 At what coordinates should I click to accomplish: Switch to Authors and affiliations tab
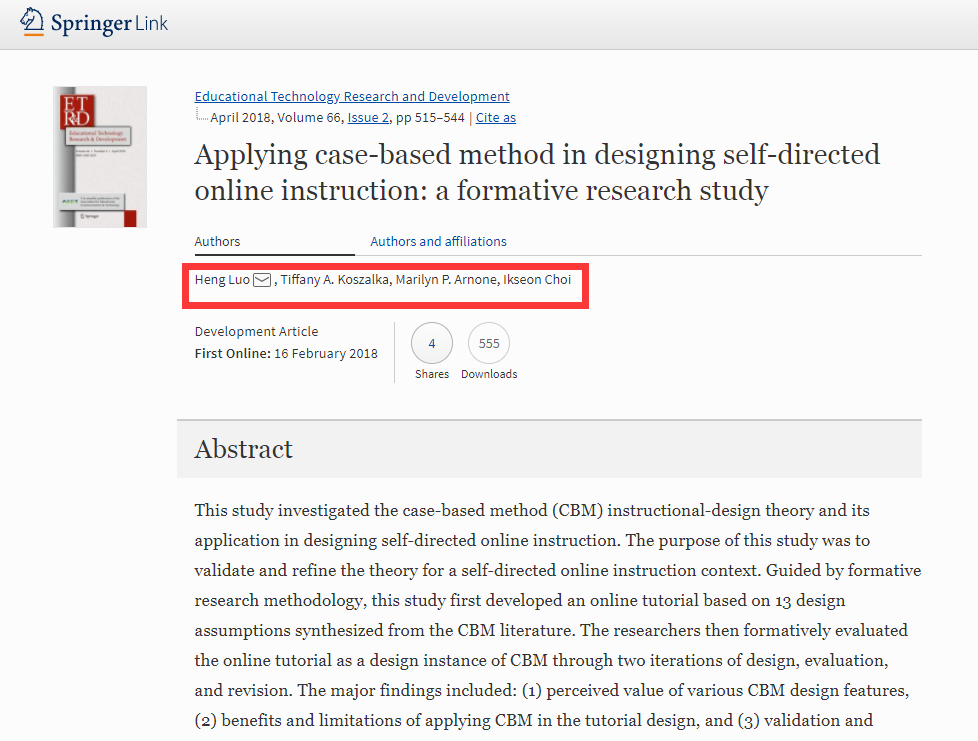point(438,241)
